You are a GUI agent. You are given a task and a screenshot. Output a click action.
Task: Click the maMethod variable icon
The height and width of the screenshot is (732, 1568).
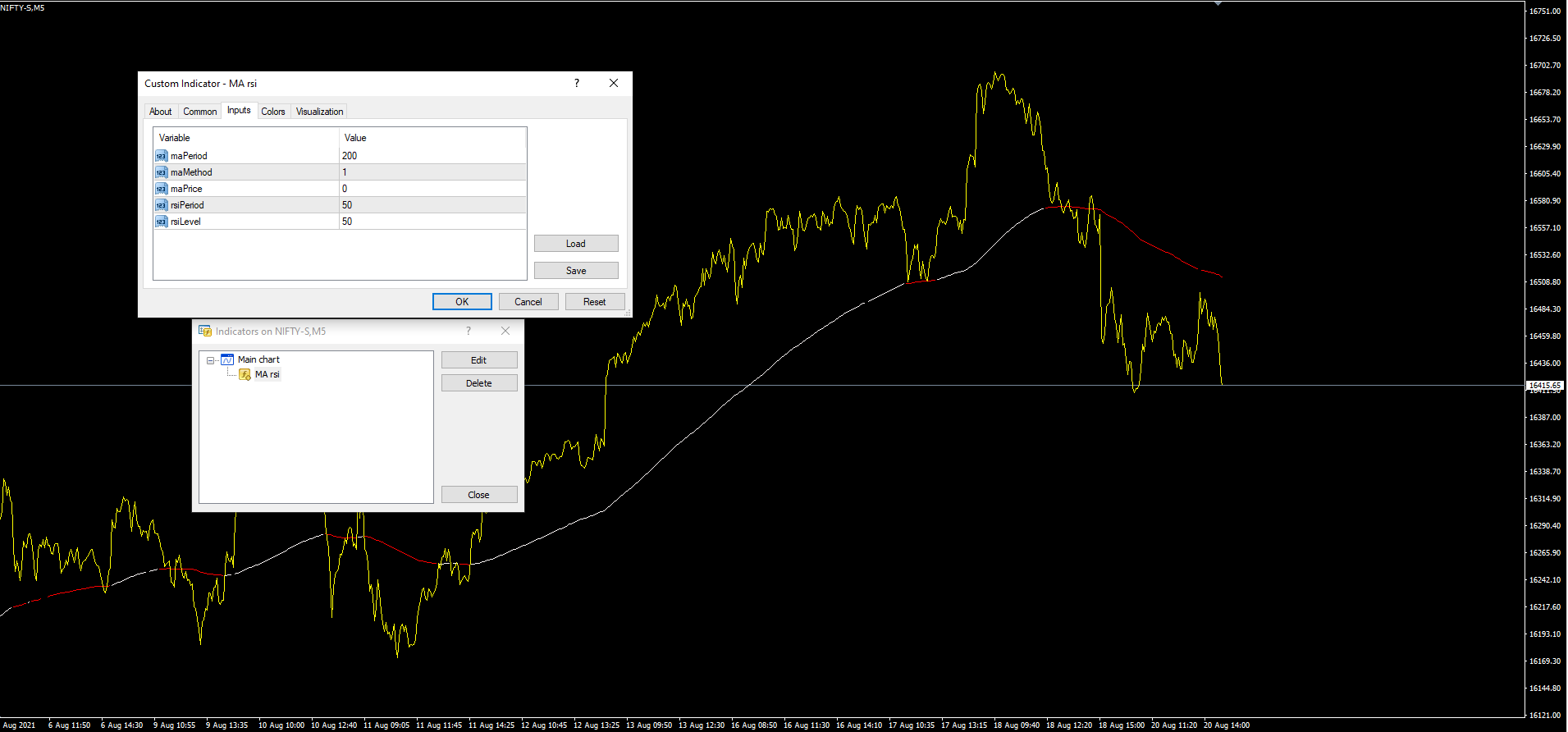click(162, 172)
